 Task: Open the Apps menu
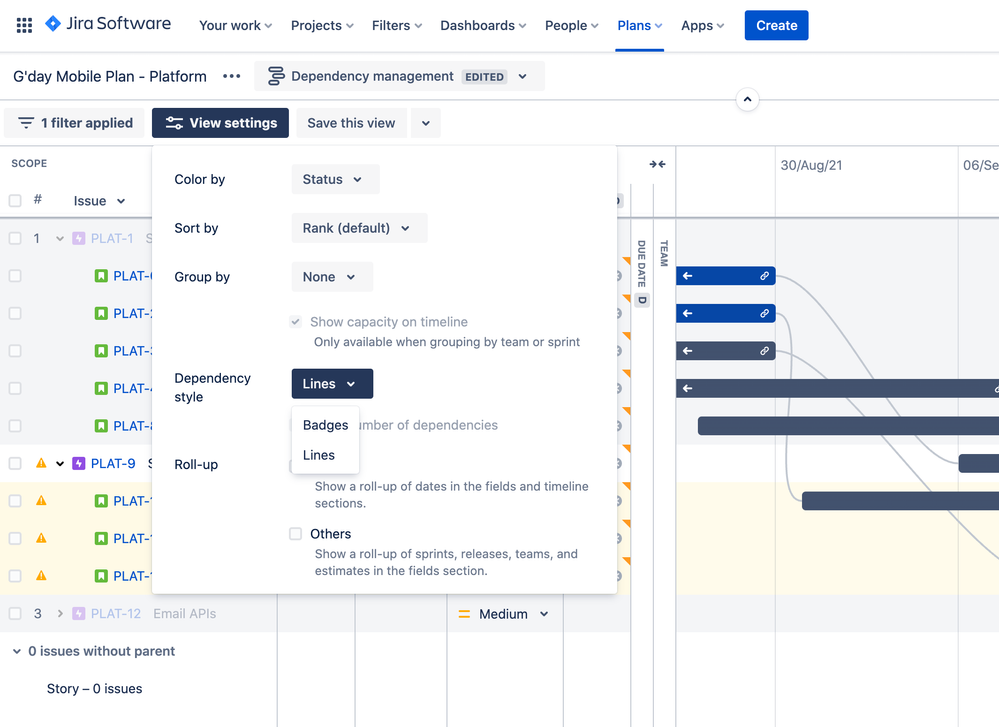point(703,25)
